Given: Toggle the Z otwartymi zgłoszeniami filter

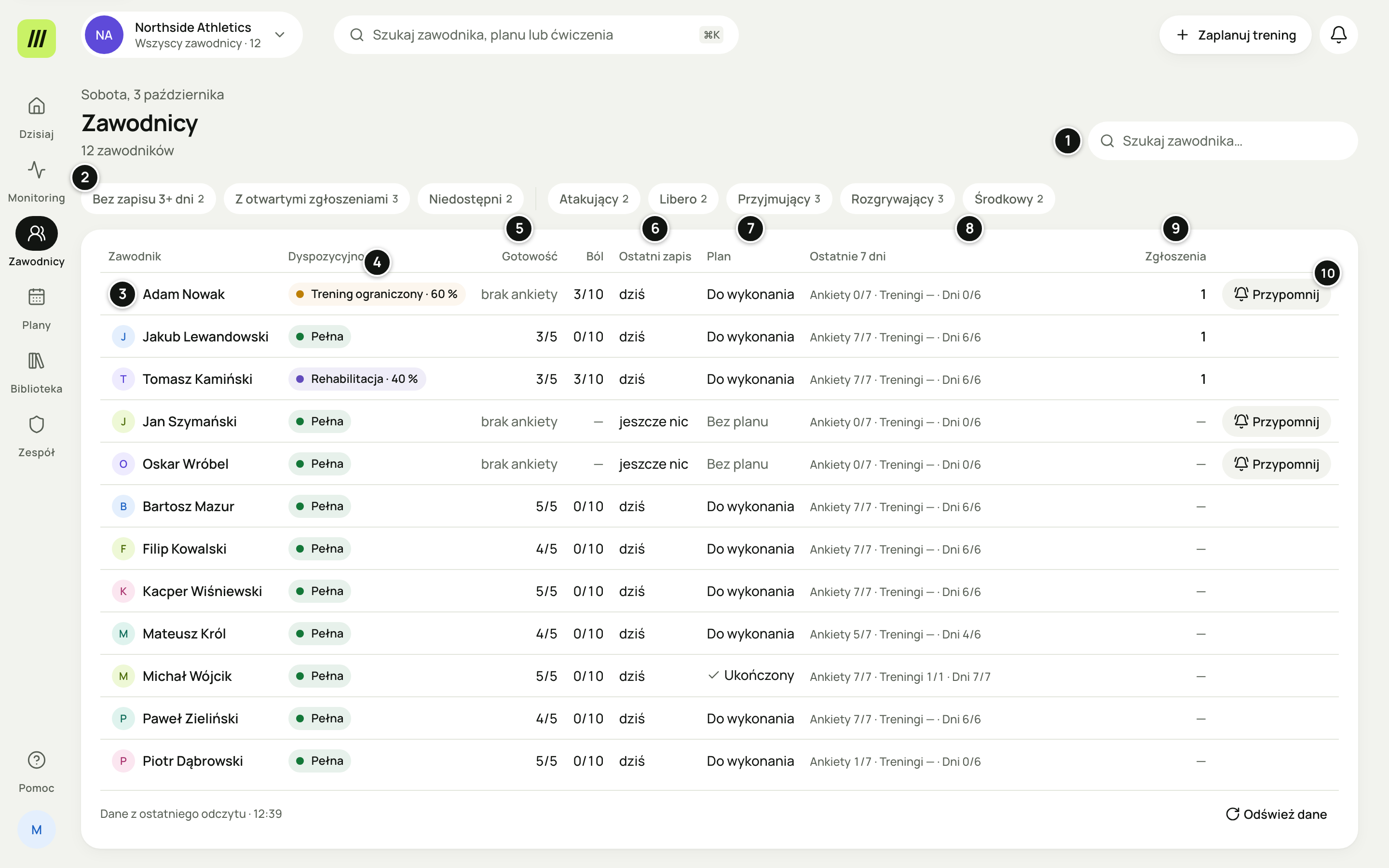Looking at the screenshot, I should pos(316,199).
